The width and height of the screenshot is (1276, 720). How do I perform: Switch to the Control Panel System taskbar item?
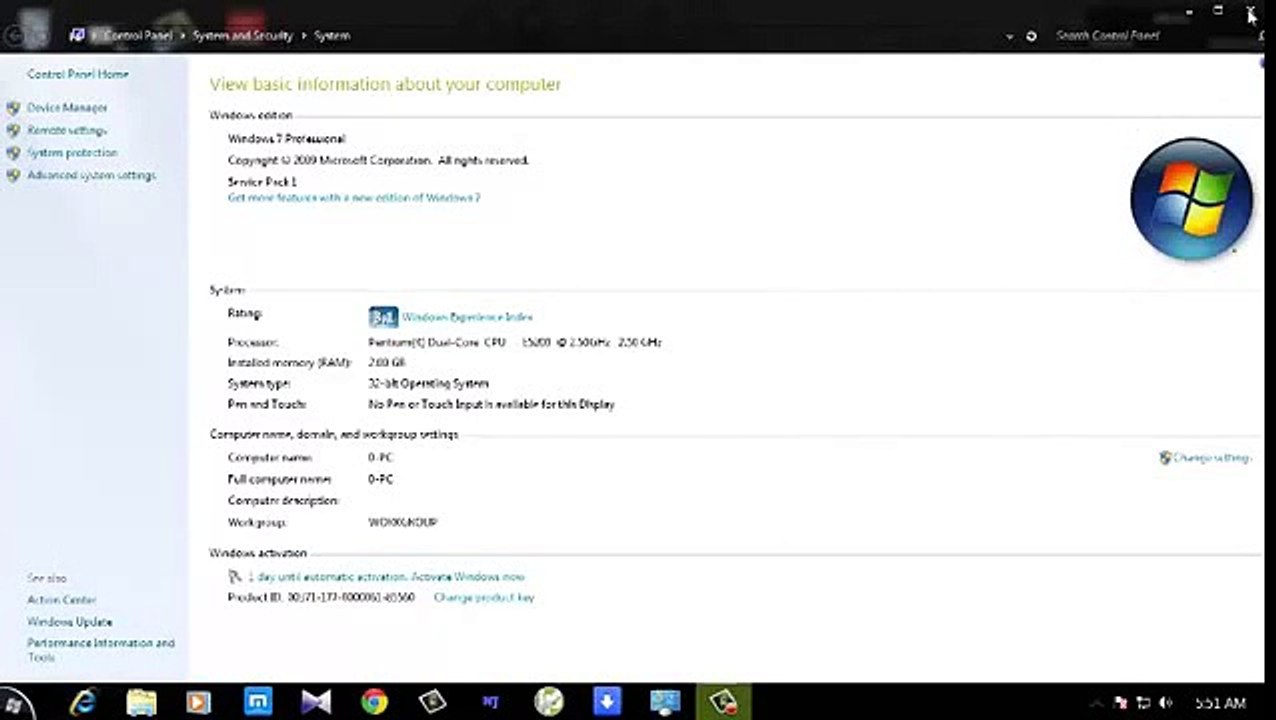665,703
